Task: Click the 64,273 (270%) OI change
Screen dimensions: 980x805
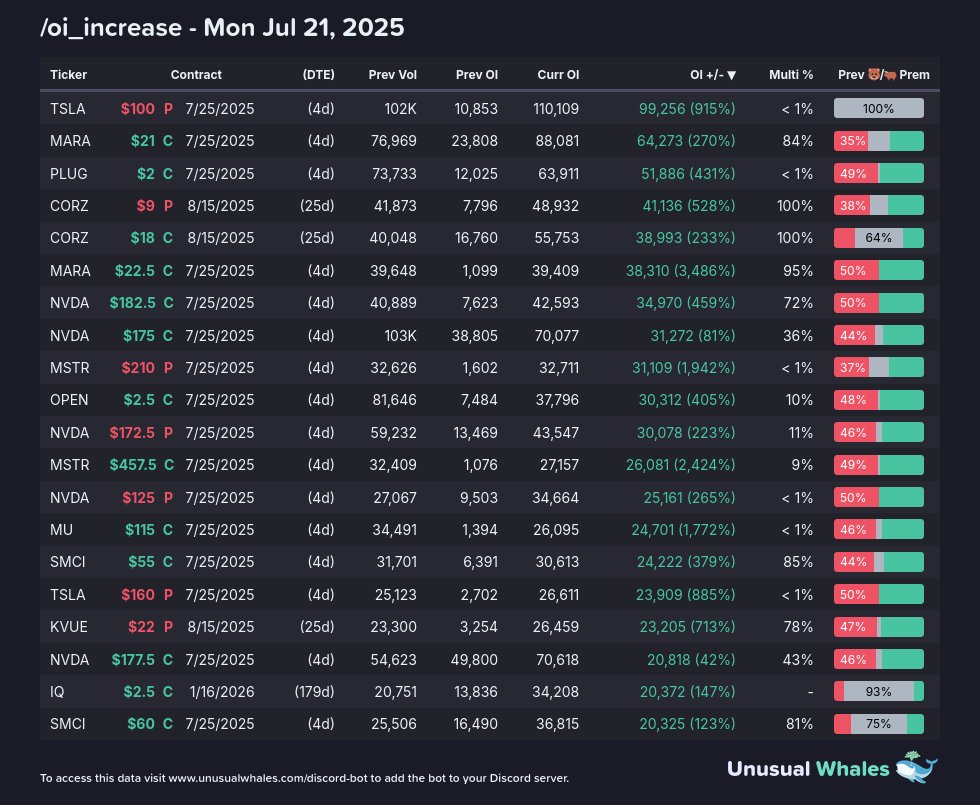Action: (x=686, y=141)
